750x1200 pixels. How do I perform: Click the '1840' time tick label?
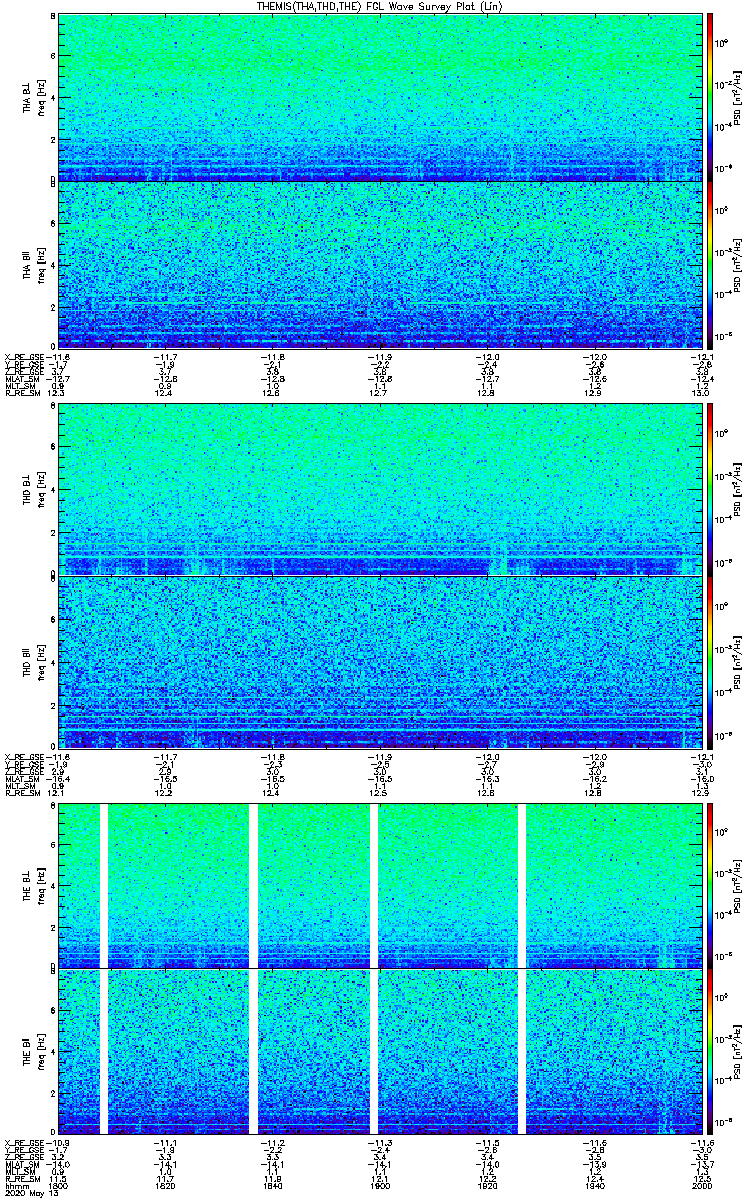coord(273,1185)
